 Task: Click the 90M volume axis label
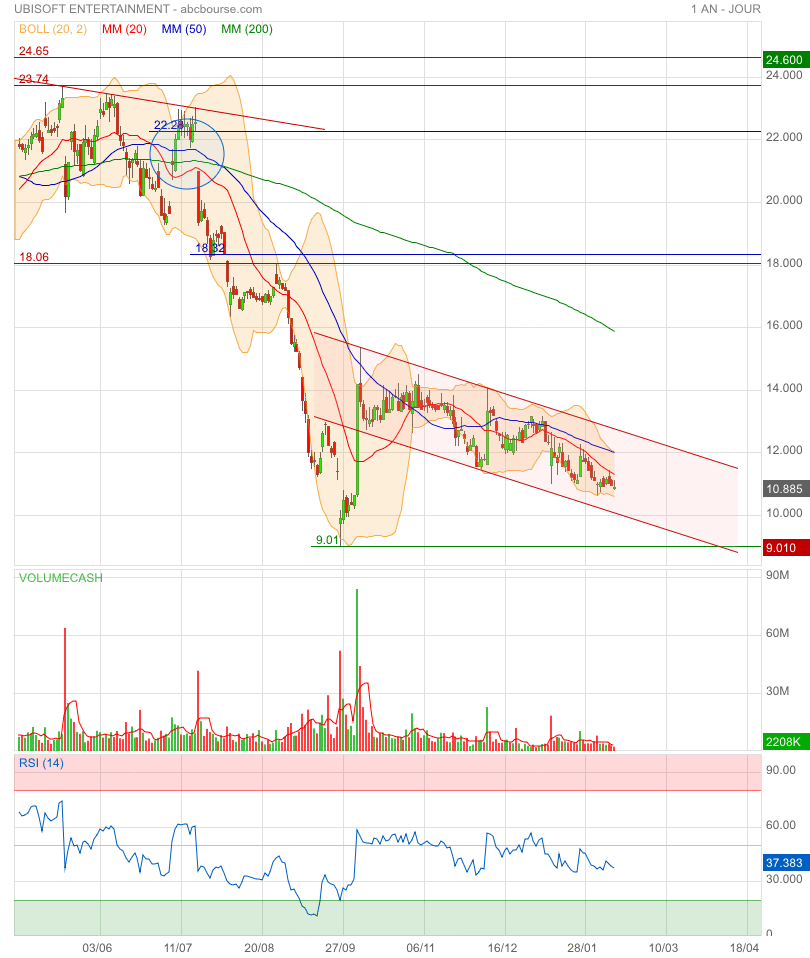point(778,575)
